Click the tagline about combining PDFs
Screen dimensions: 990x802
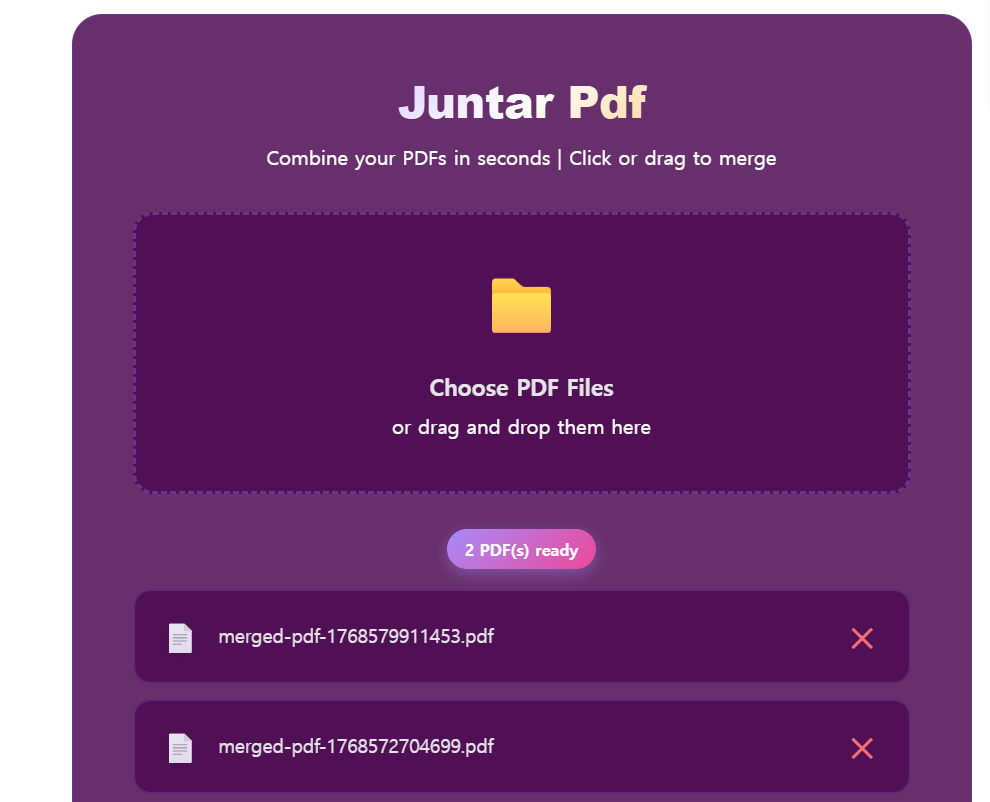click(x=520, y=158)
